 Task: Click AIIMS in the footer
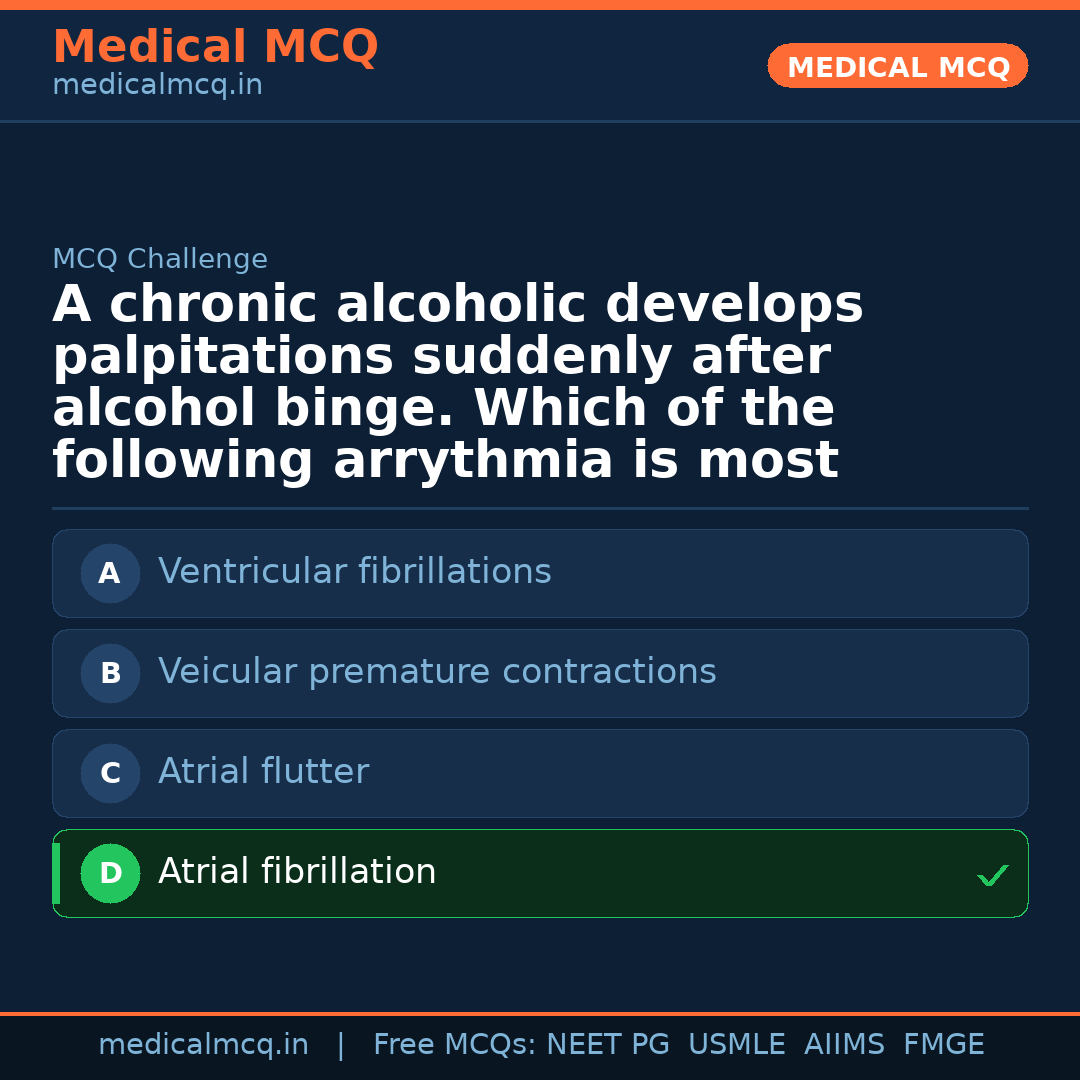pyautogui.click(x=844, y=1045)
